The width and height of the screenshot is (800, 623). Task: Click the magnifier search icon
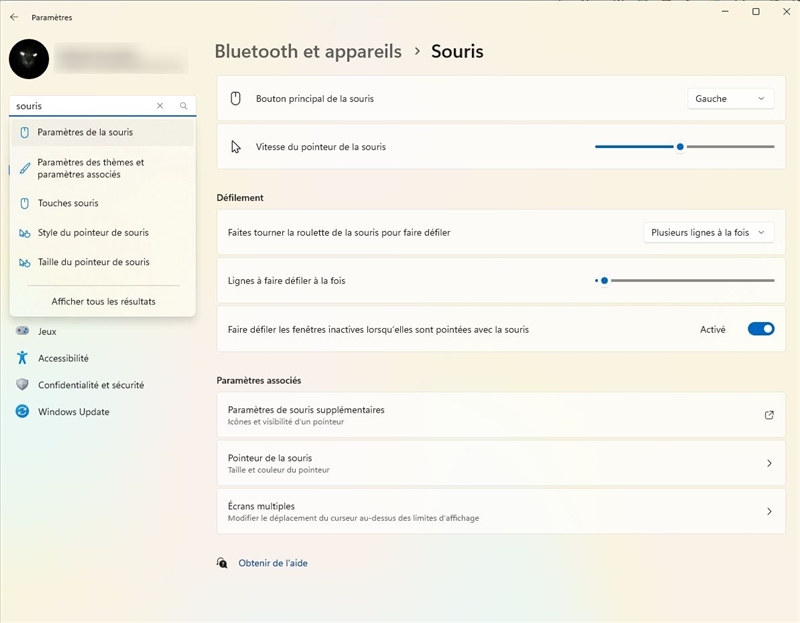coord(183,106)
